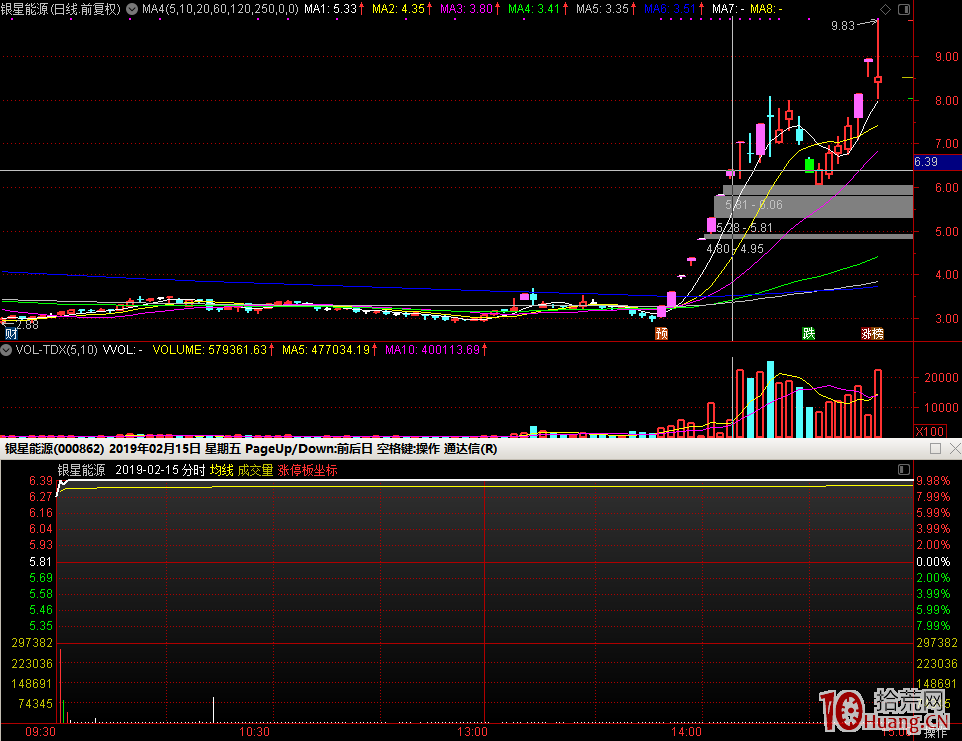Click the green 跌 marker on the chart
This screenshot has height=741, width=962.
pos(808,333)
